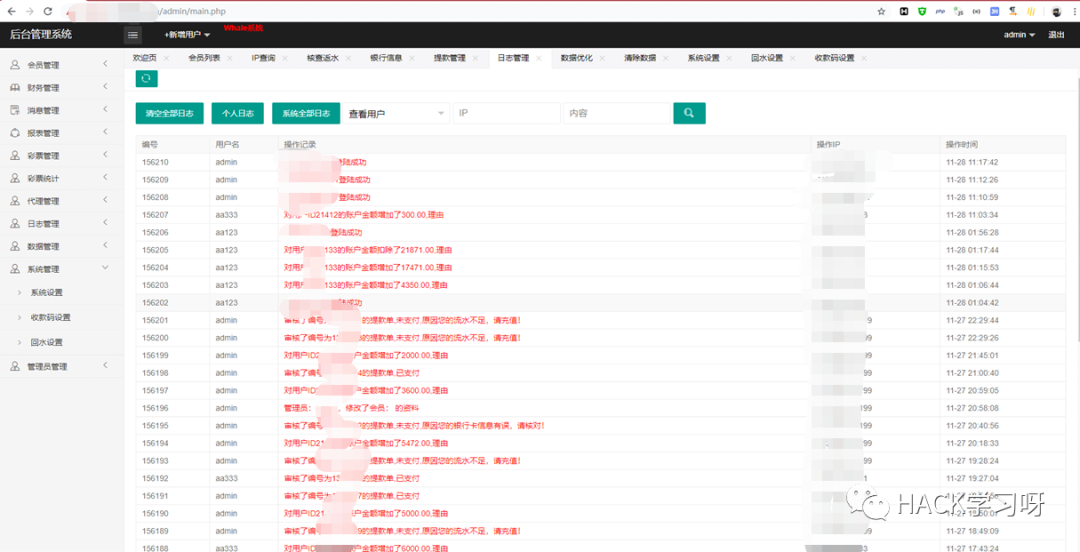The width and height of the screenshot is (1080, 552).
Task: Open 系统设置 in the sidebar submenu
Action: pos(46,293)
